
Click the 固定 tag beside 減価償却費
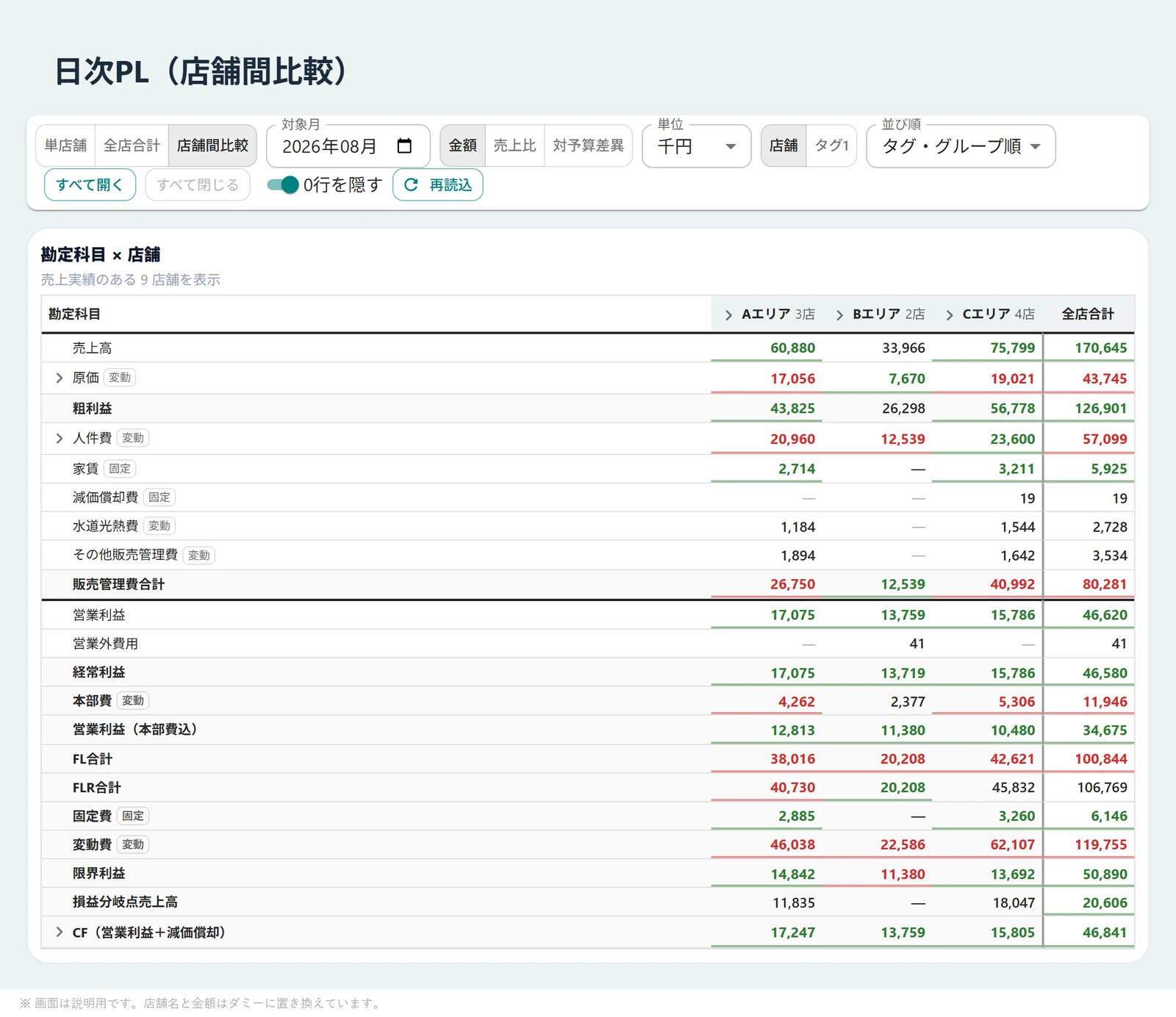(x=159, y=497)
